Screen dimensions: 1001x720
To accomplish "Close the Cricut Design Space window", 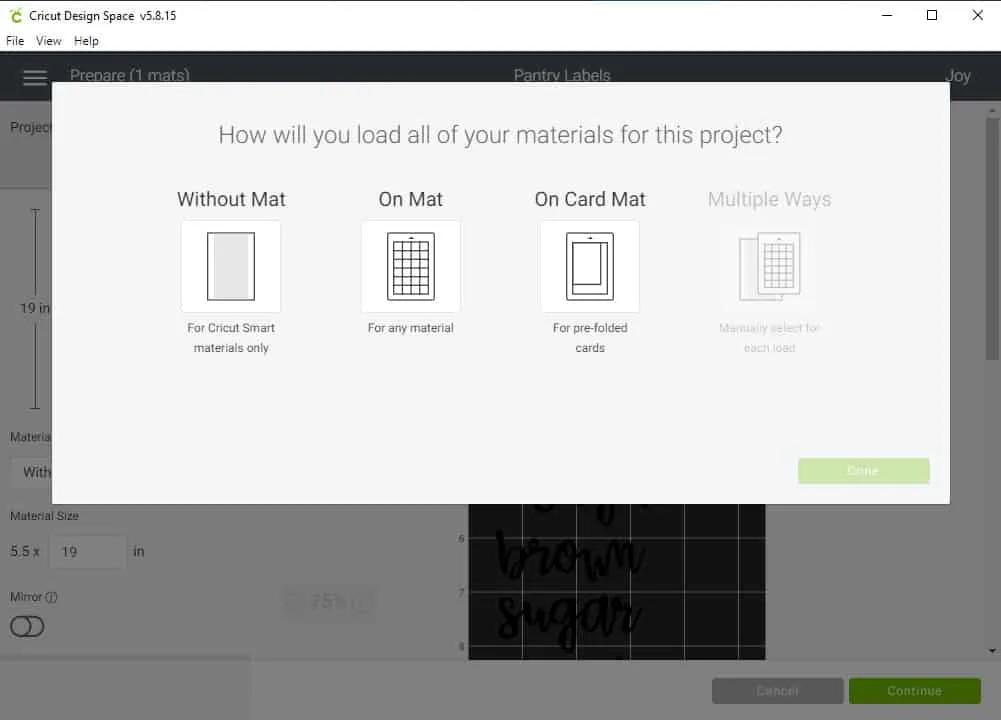I will click(977, 15).
